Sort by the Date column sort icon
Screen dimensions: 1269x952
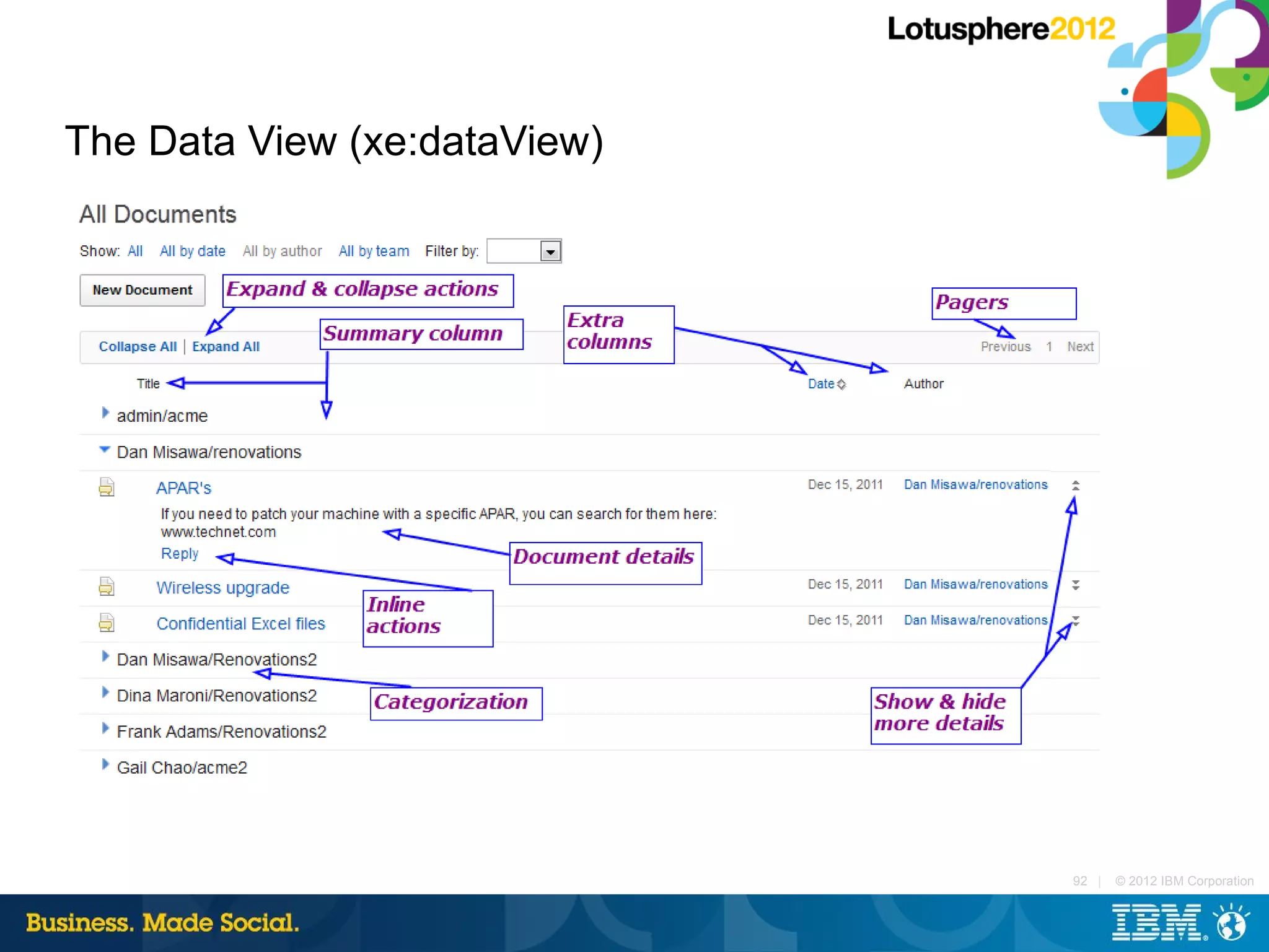841,385
